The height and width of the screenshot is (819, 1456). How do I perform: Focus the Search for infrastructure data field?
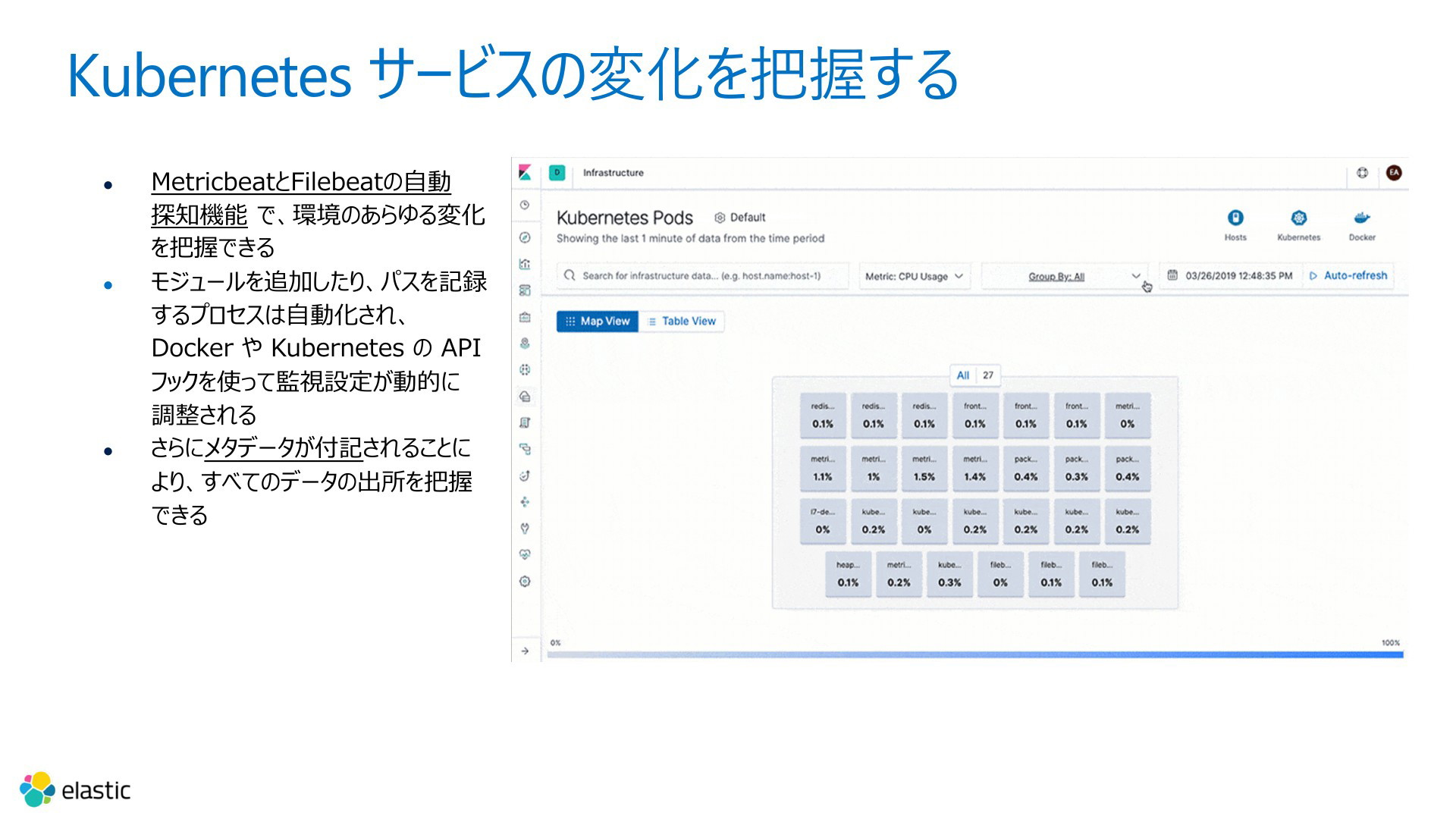pos(703,276)
